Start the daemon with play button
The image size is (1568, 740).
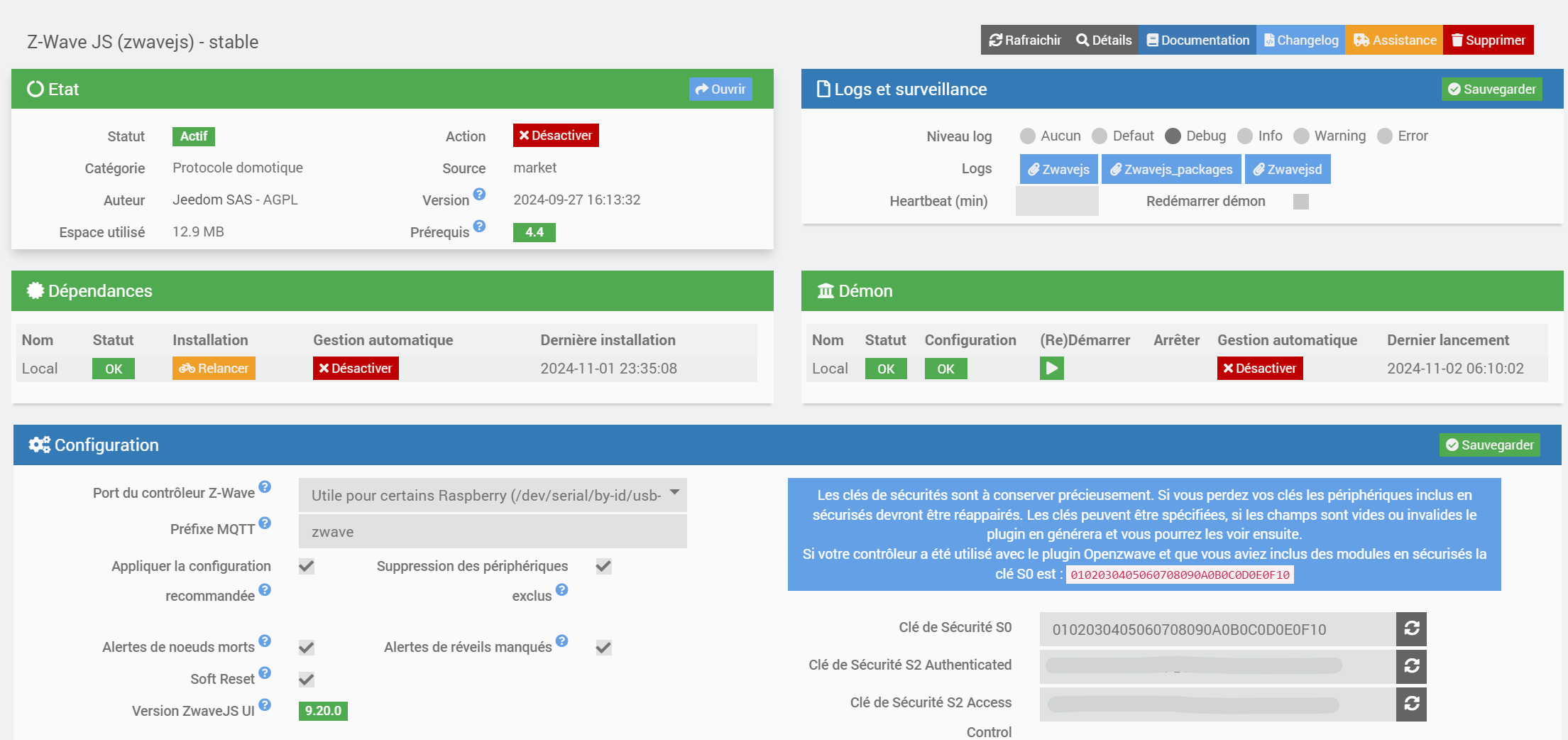[1052, 369]
